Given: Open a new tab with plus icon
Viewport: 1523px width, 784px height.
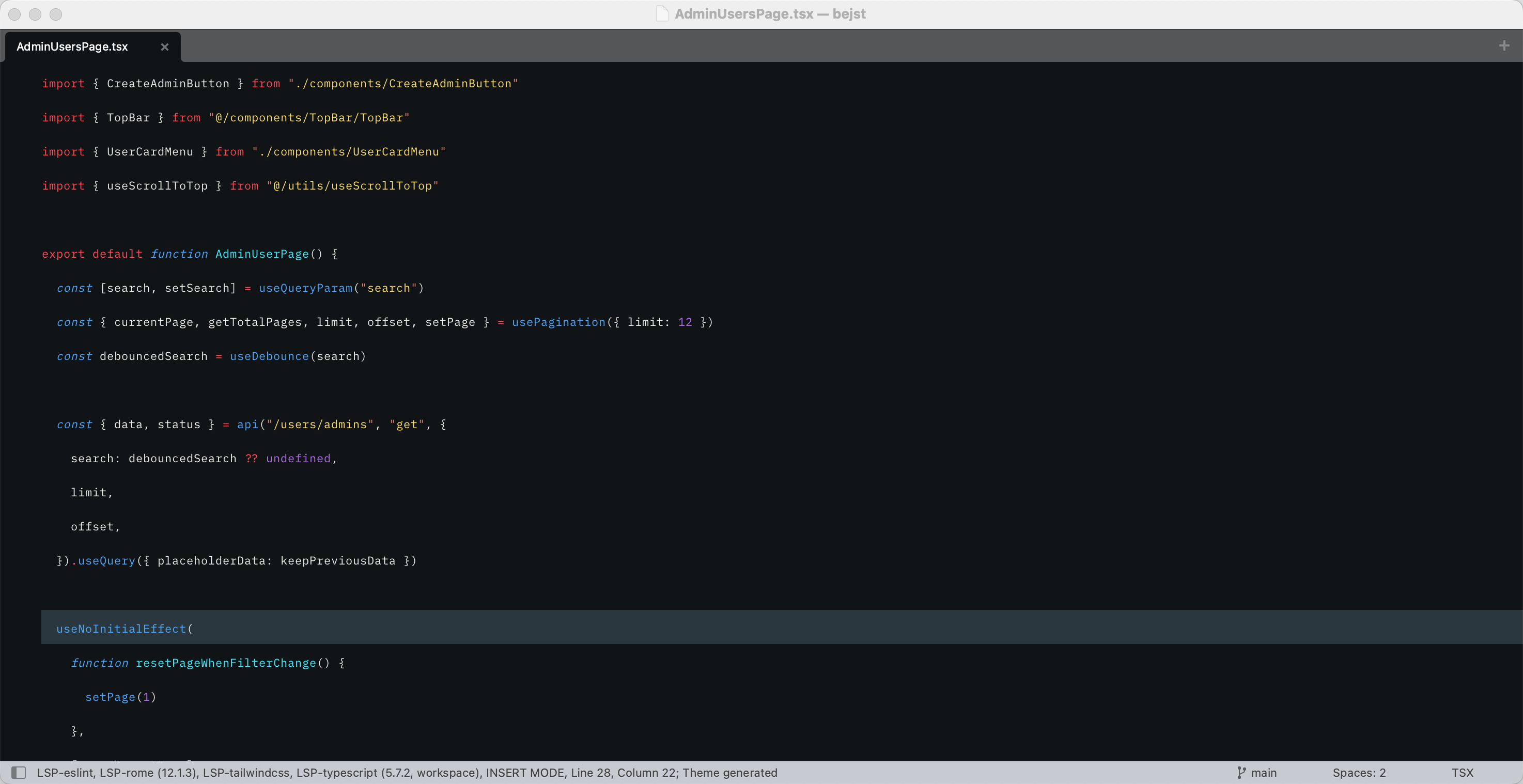Looking at the screenshot, I should click(x=1504, y=45).
